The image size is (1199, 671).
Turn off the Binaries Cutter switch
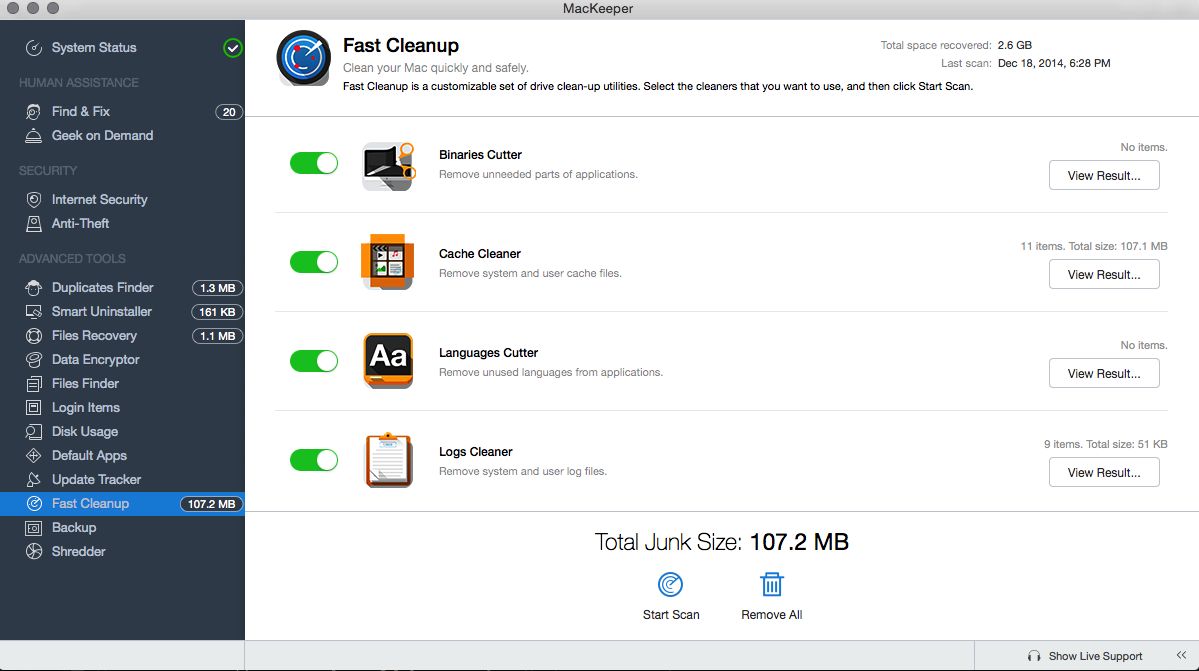click(314, 163)
